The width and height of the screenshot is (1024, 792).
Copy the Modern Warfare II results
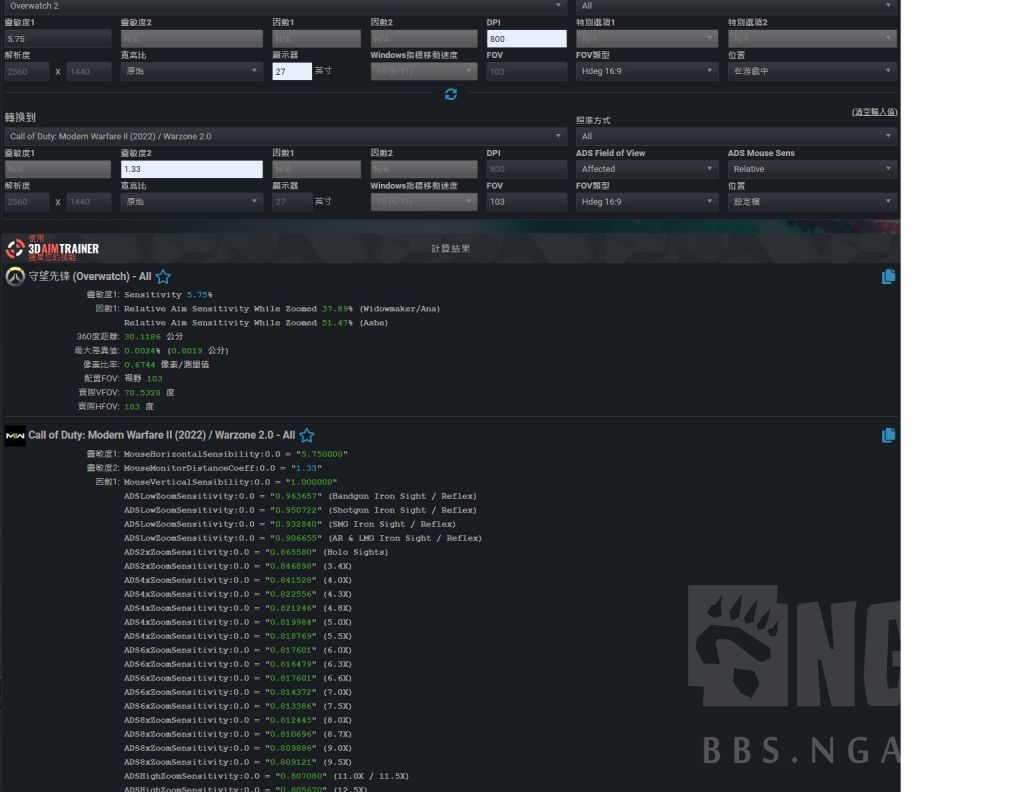click(888, 436)
